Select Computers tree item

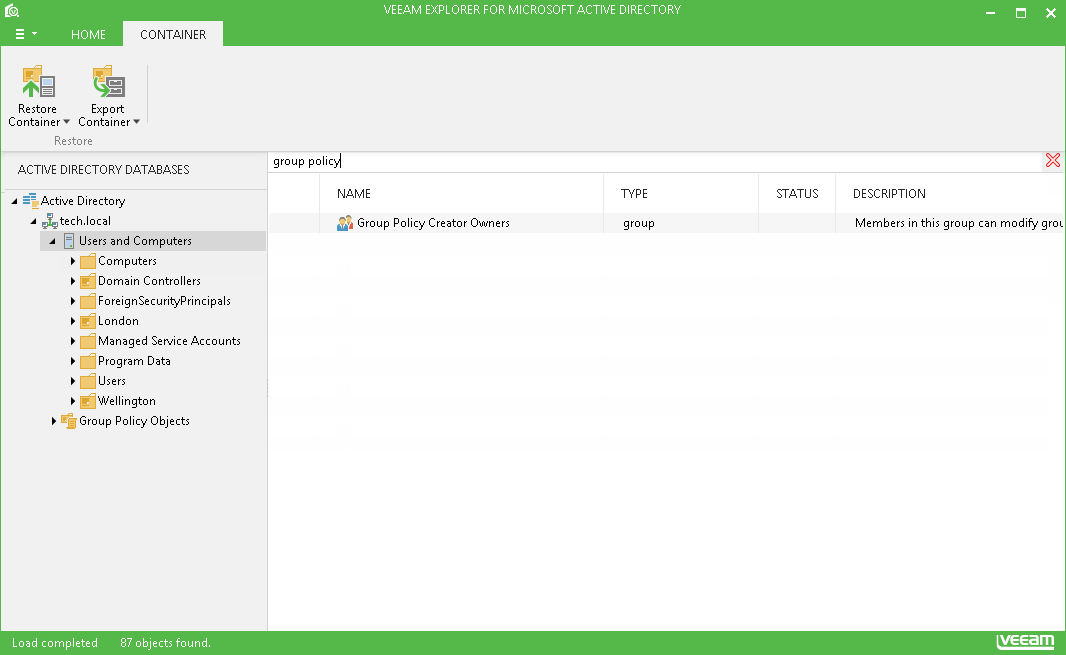point(127,261)
